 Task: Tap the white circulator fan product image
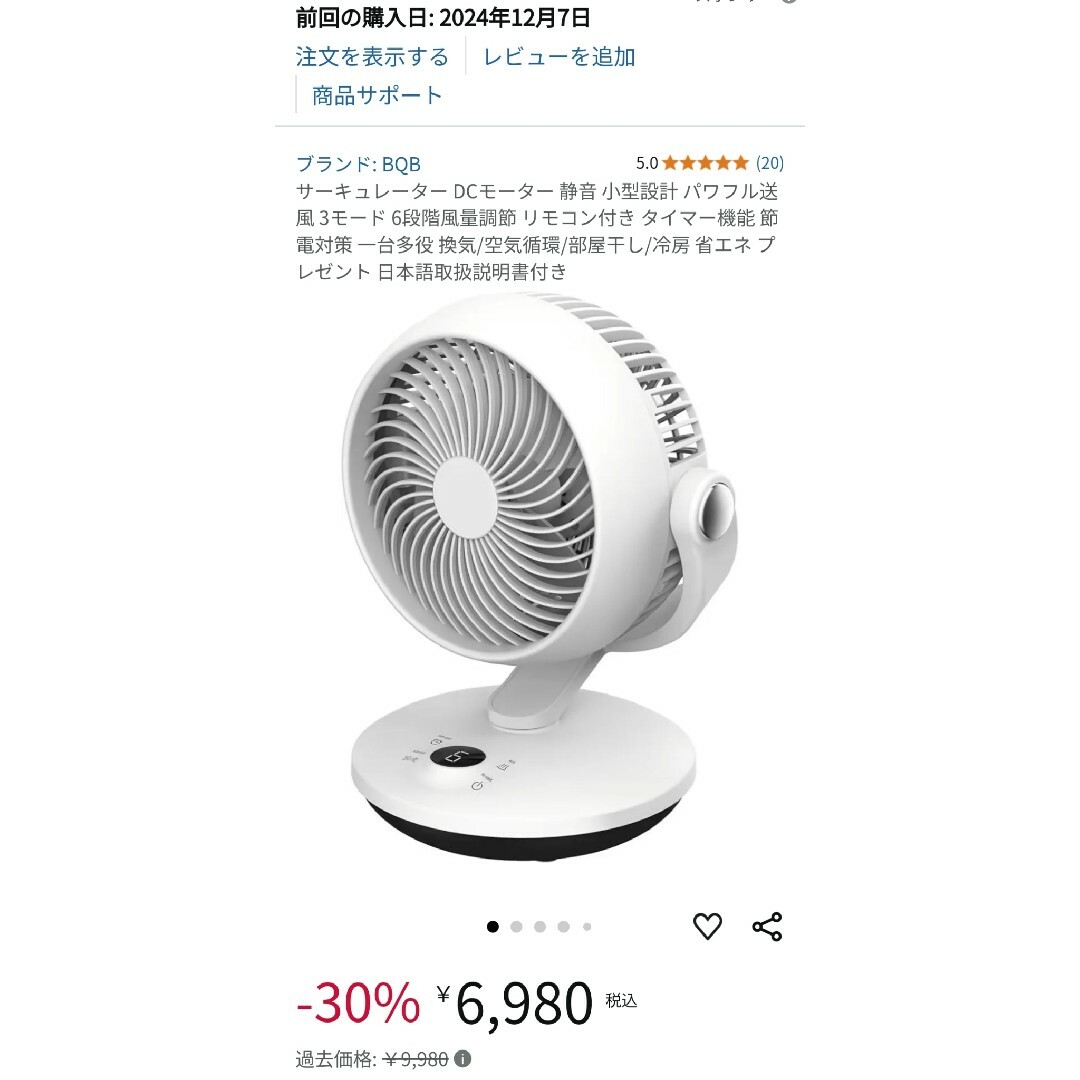coord(538,577)
